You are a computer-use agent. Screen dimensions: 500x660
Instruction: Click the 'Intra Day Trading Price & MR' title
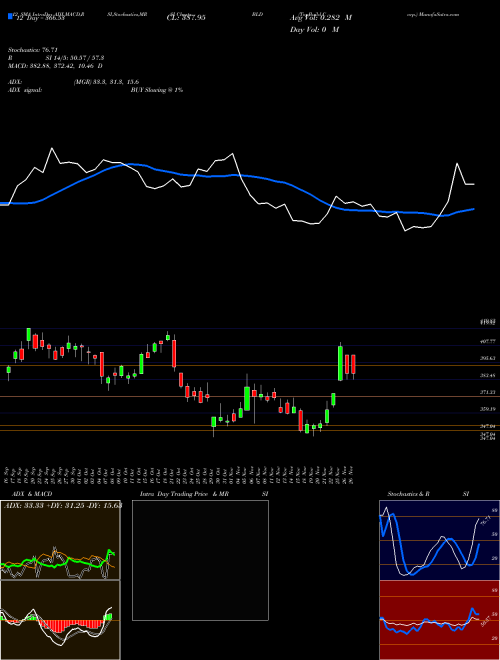(x=184, y=494)
